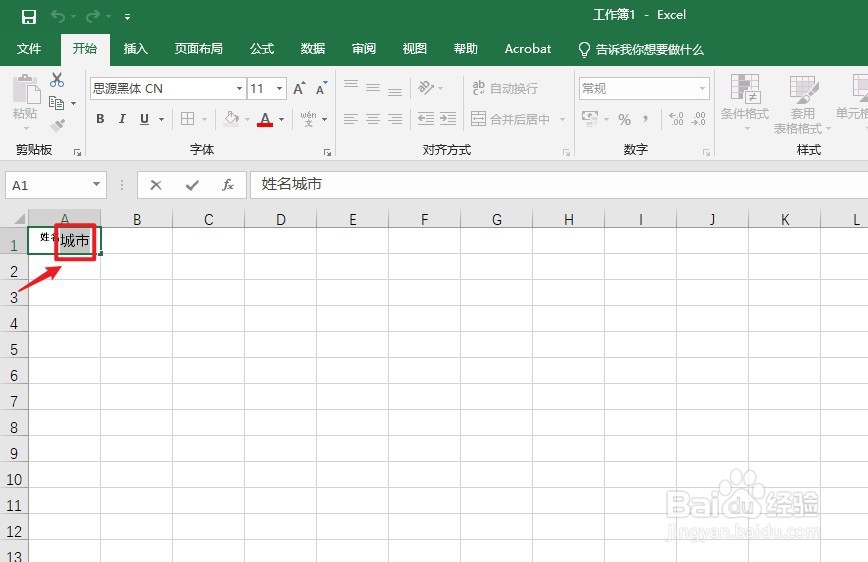Toggle Underline formatting
This screenshot has height=562, width=868.
[x=144, y=118]
